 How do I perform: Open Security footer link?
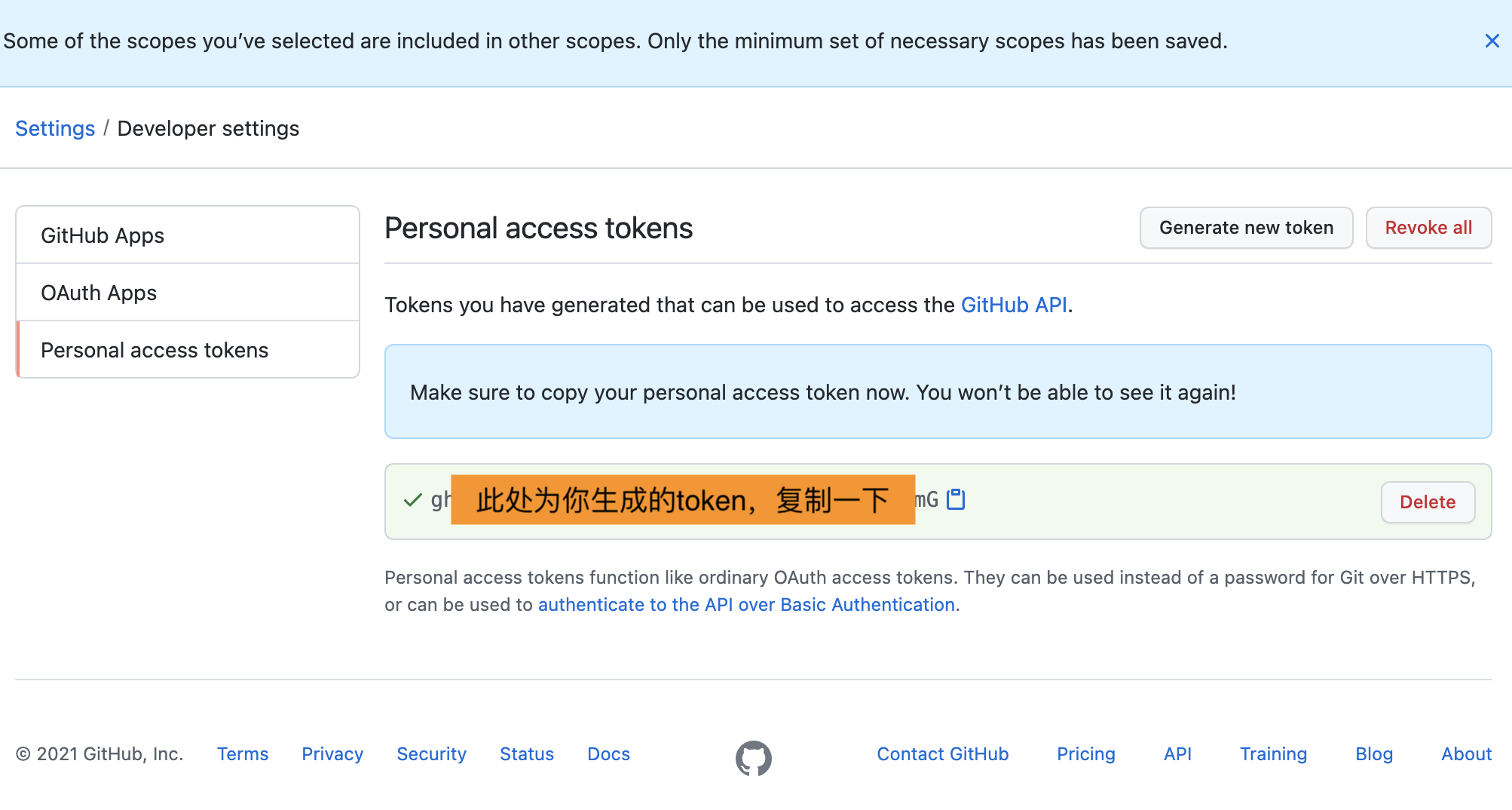[431, 754]
